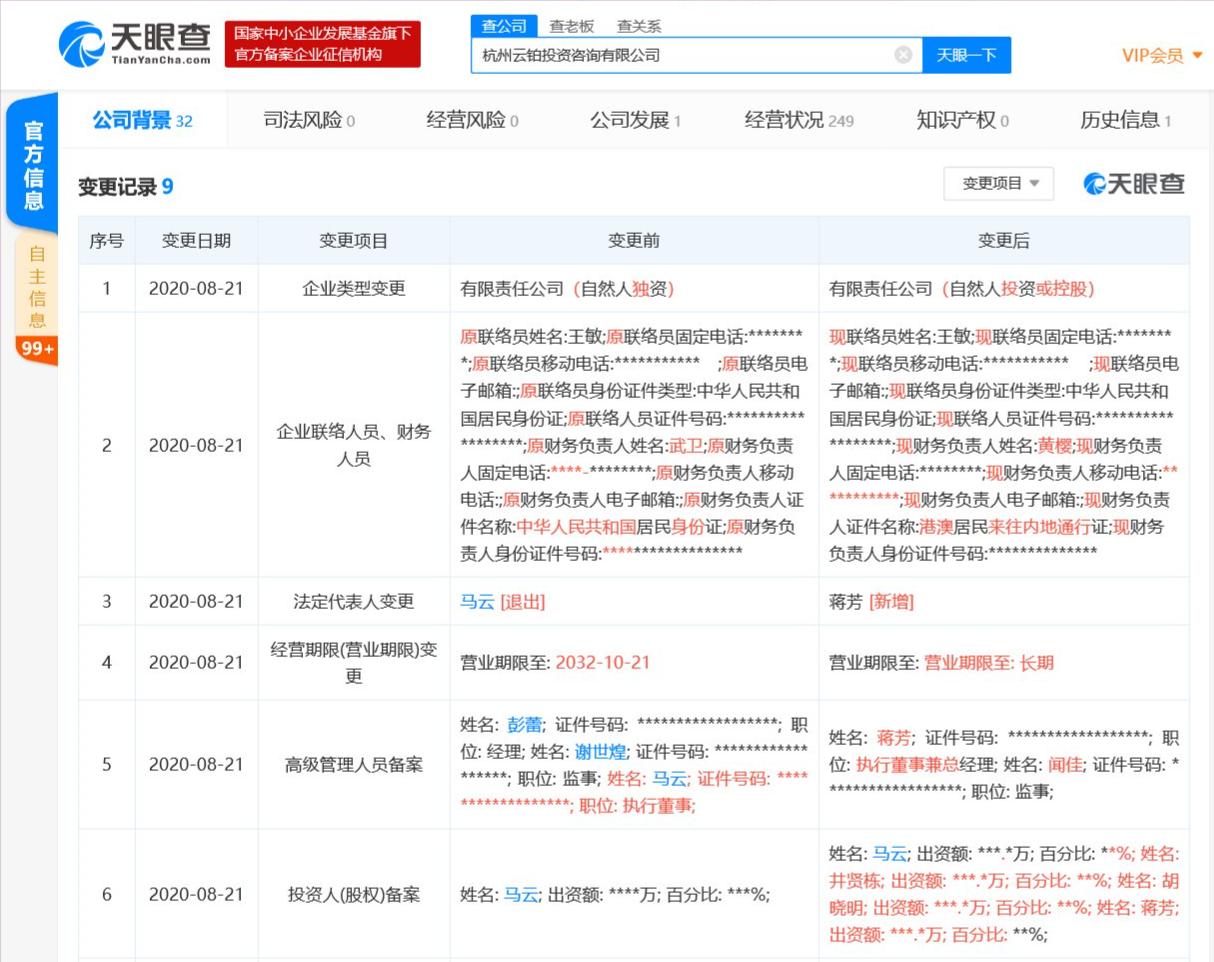
Task: Open the VIP会员 dropdown menu
Action: pos(1161,55)
